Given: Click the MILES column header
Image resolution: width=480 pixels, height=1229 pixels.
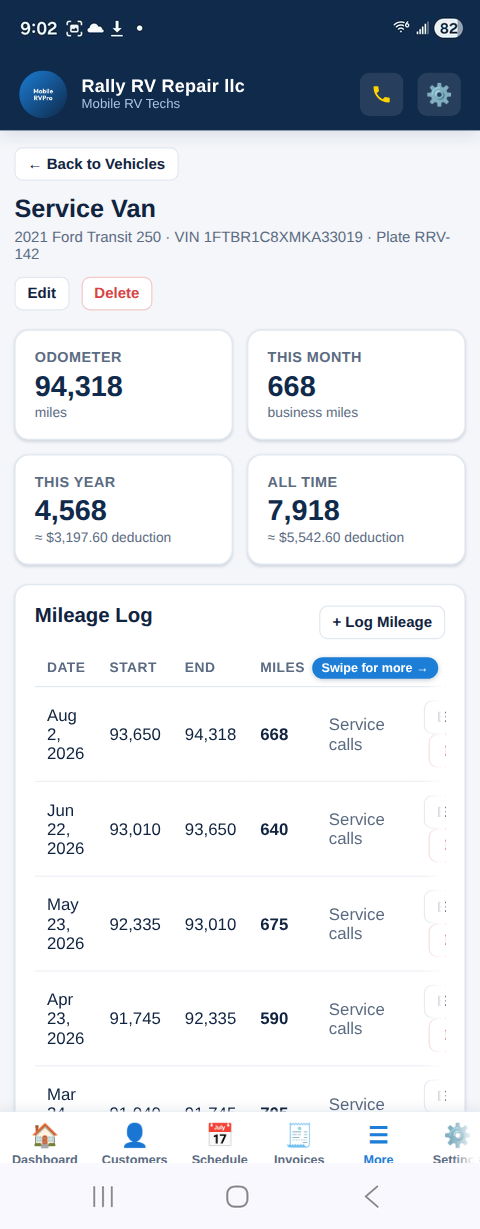Looking at the screenshot, I should [282, 667].
